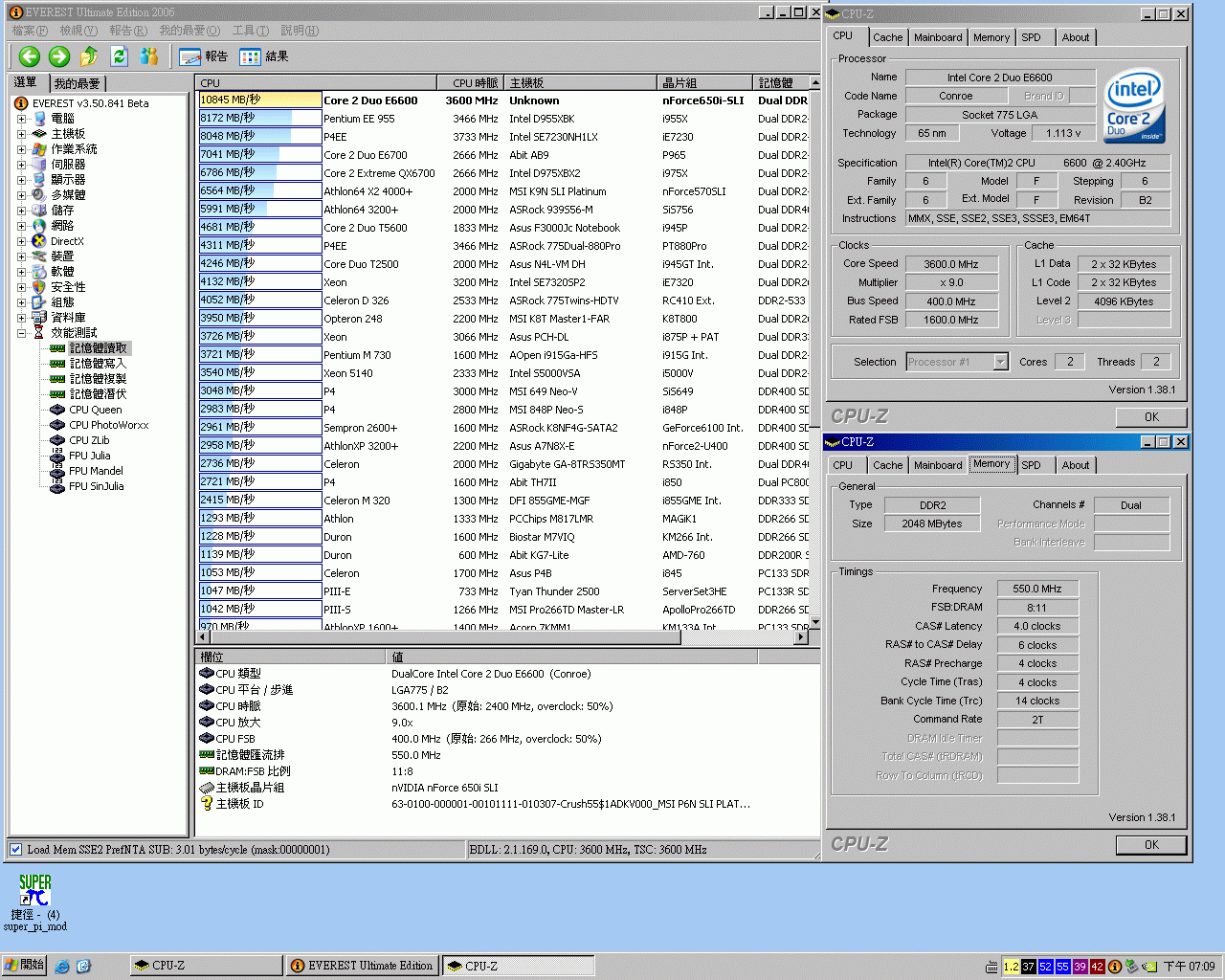This screenshot has height=980, width=1225.
Task: Select the 資料庫 database tree icon
Action: [39, 318]
